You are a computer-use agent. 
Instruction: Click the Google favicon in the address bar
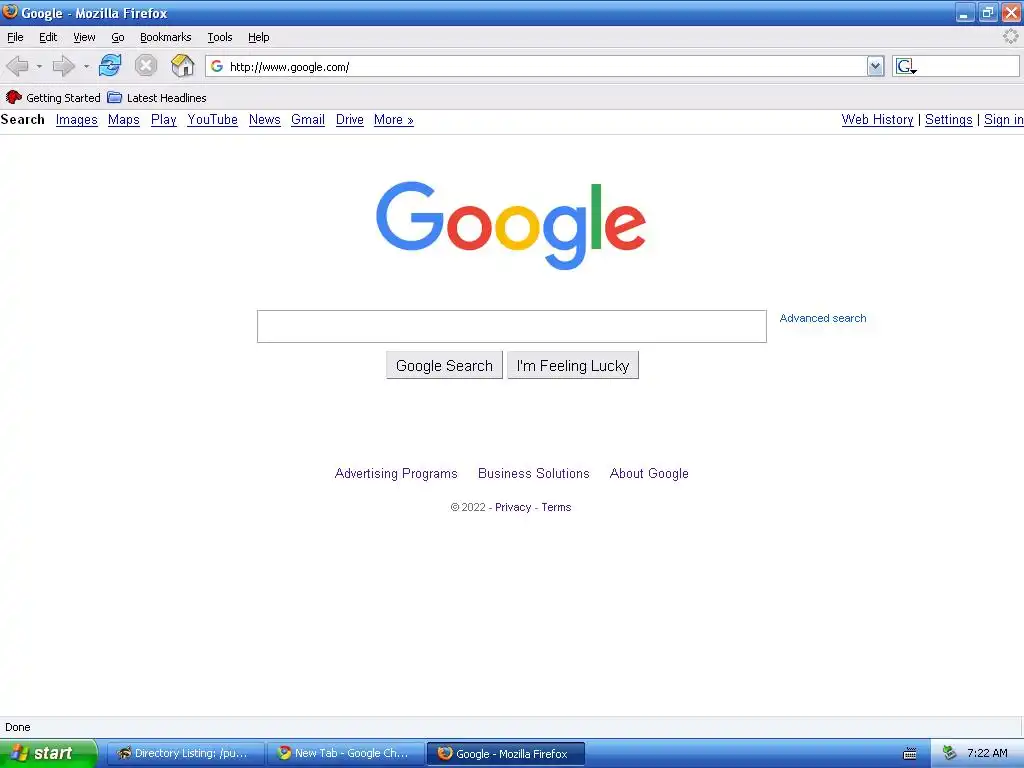click(217, 67)
